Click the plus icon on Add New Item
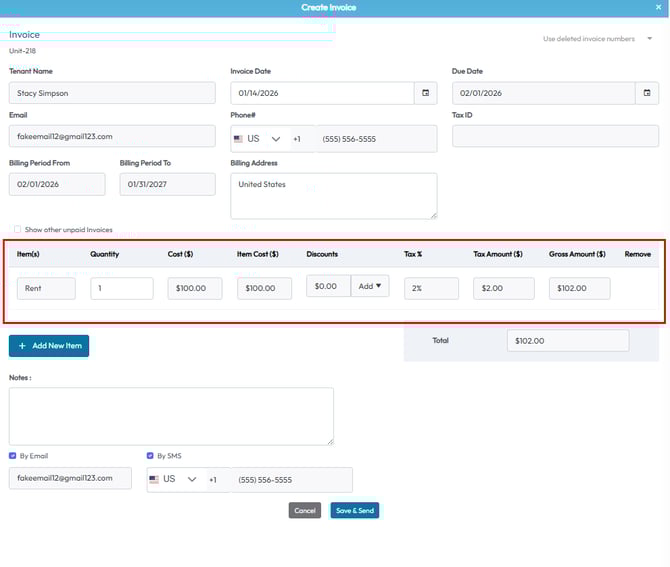670x567 pixels. [x=22, y=346]
